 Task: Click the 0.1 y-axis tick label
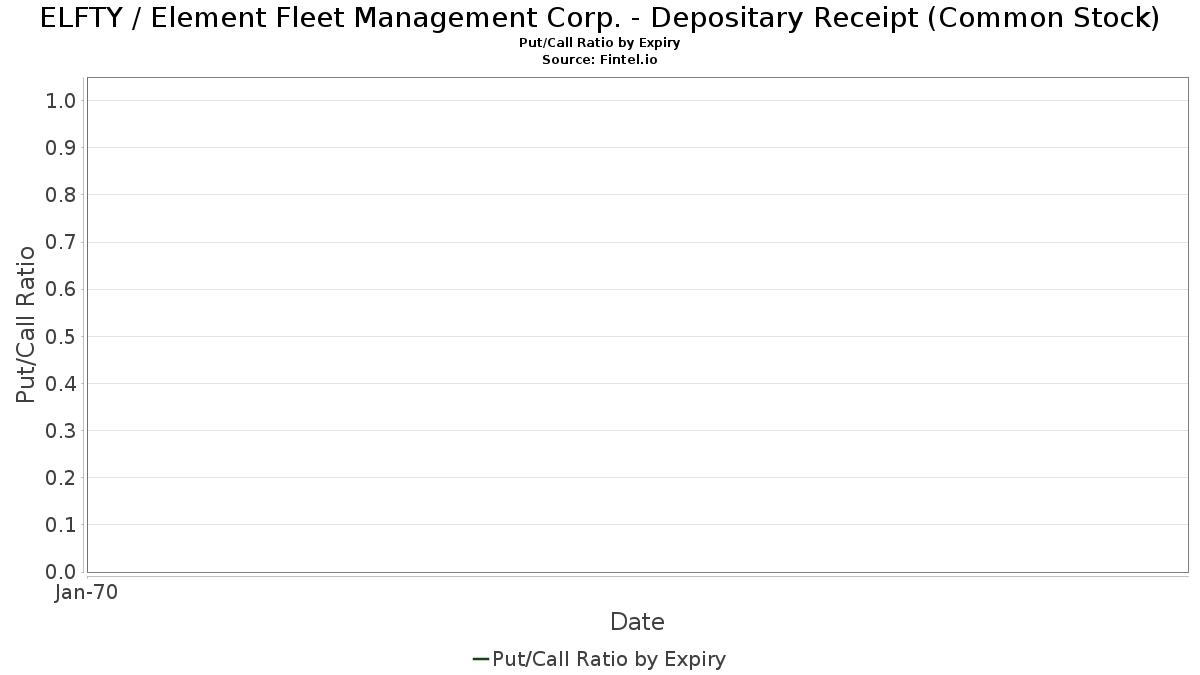pos(61,525)
